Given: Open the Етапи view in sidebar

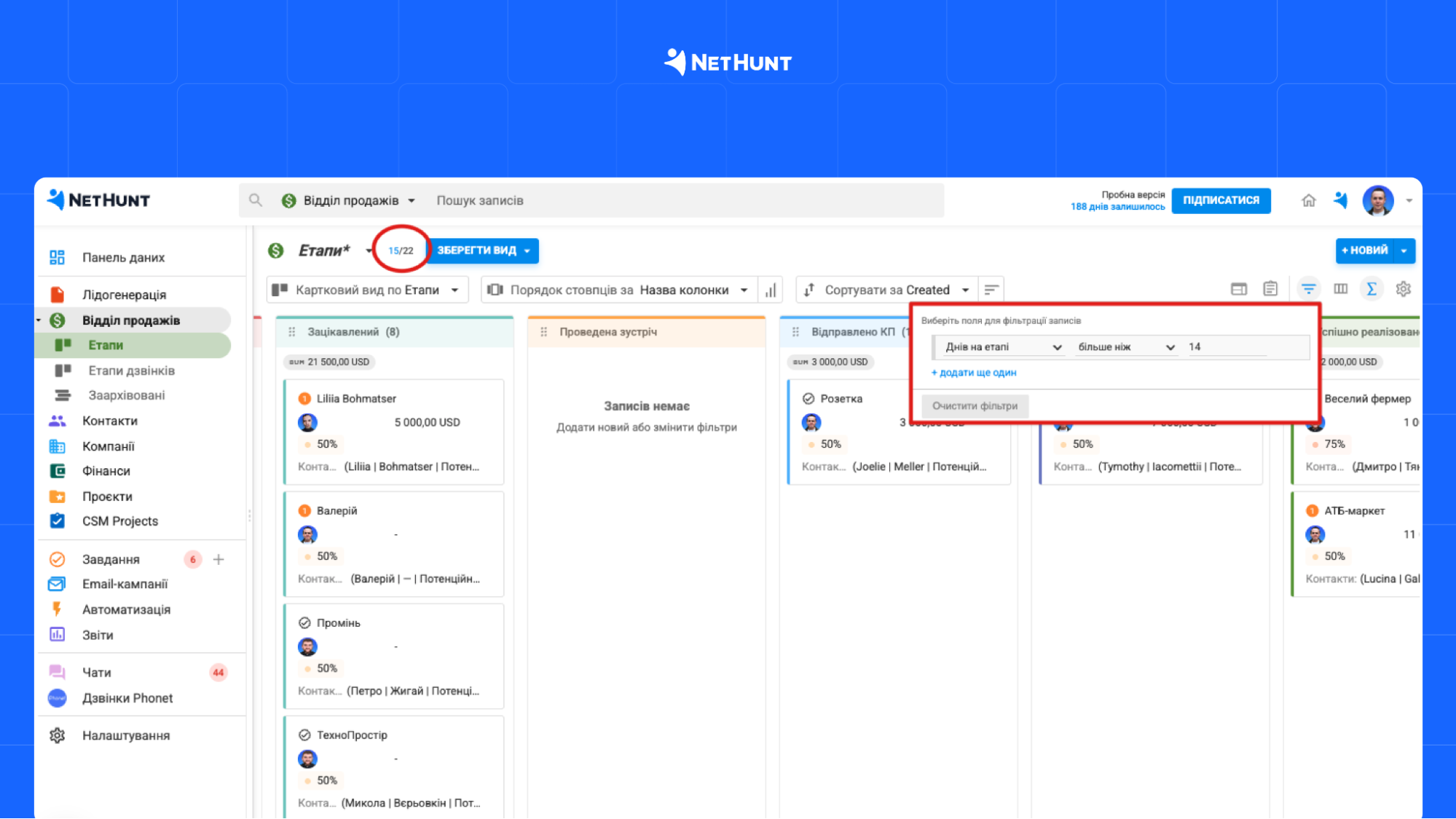Looking at the screenshot, I should pyautogui.click(x=106, y=345).
